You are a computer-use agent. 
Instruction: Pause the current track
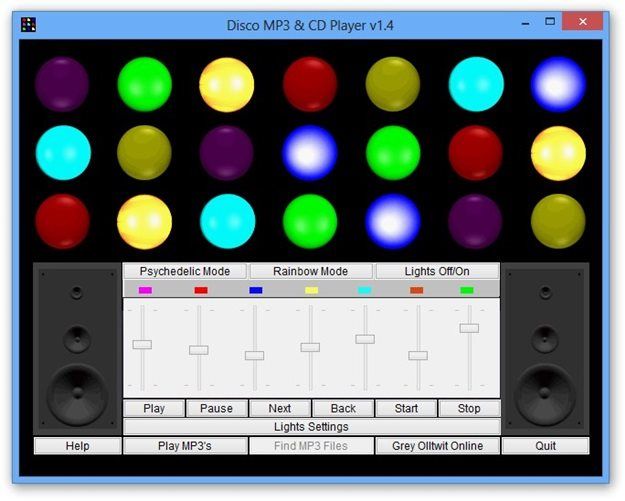click(216, 409)
